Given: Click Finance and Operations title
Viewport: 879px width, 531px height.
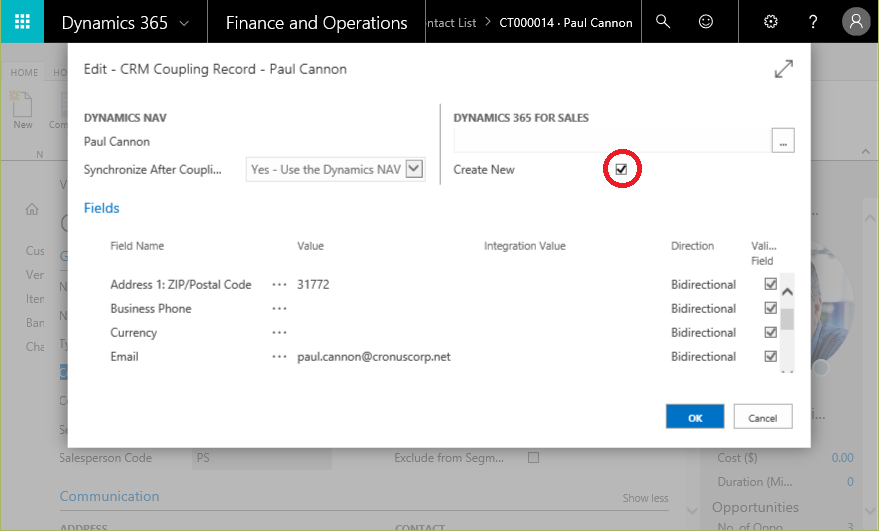Looking at the screenshot, I should (x=316, y=22).
